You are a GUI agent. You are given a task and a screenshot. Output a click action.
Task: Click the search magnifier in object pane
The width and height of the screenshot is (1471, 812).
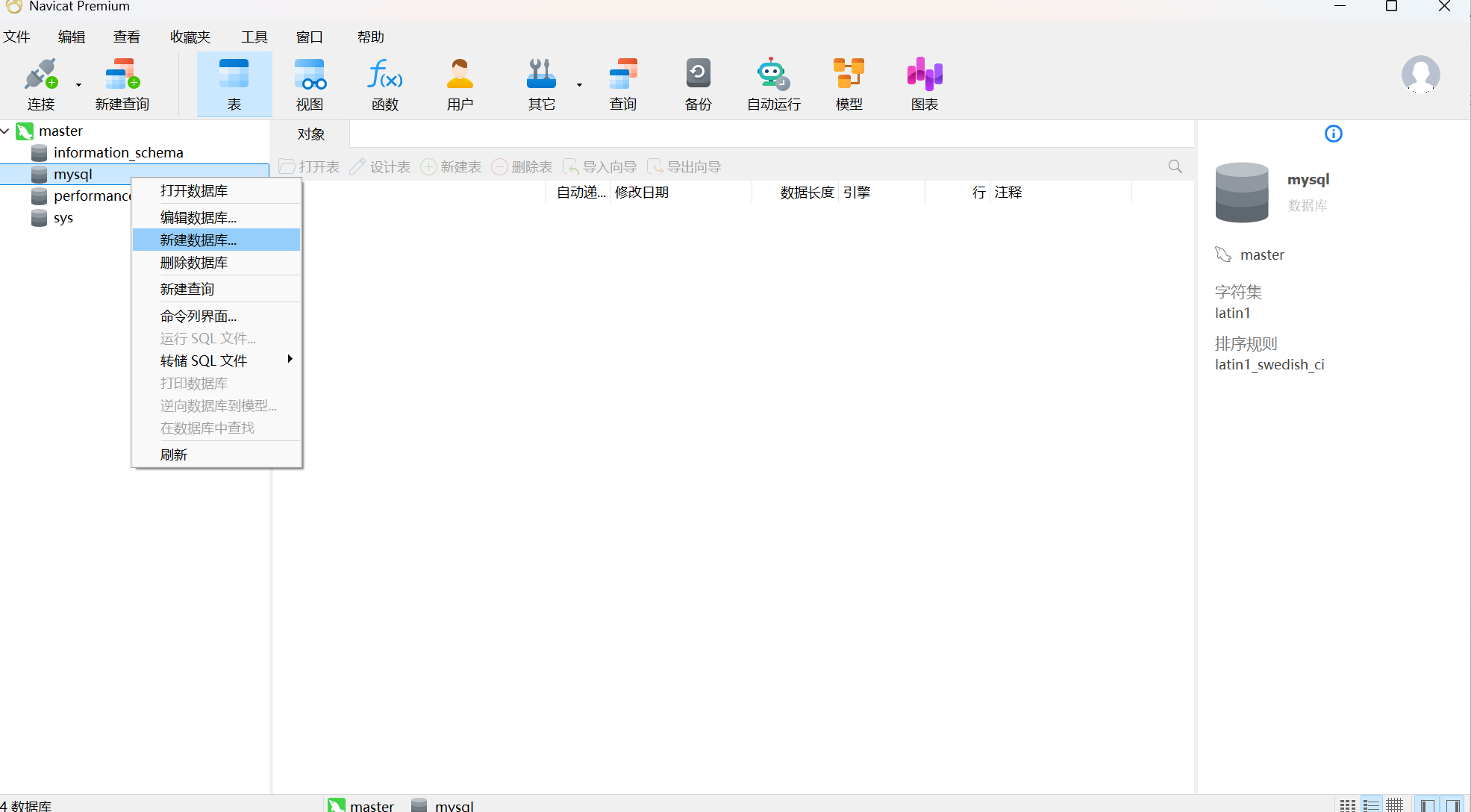[1175, 166]
